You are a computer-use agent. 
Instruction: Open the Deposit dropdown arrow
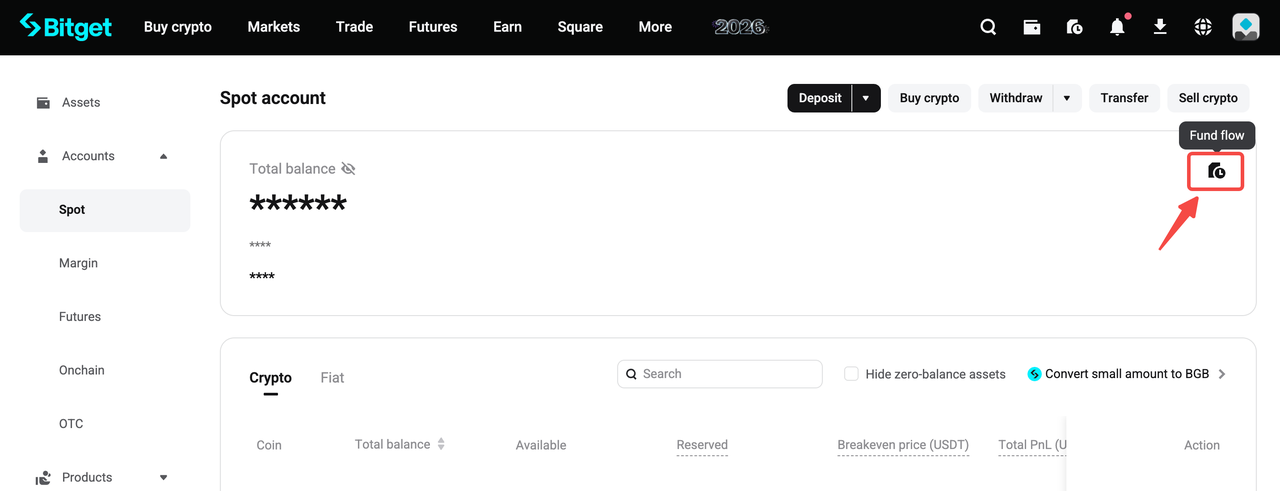(866, 98)
